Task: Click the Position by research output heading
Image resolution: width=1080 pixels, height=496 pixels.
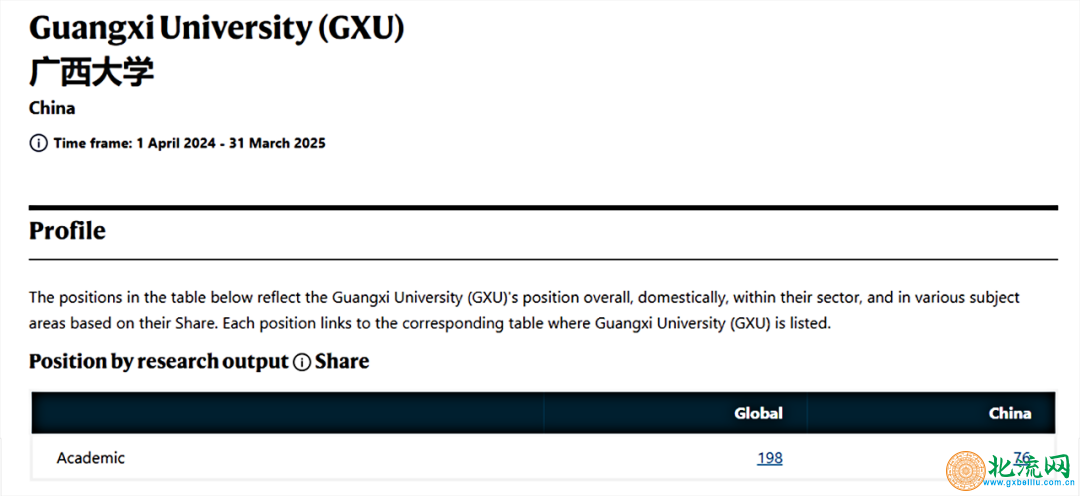Action: [x=158, y=361]
